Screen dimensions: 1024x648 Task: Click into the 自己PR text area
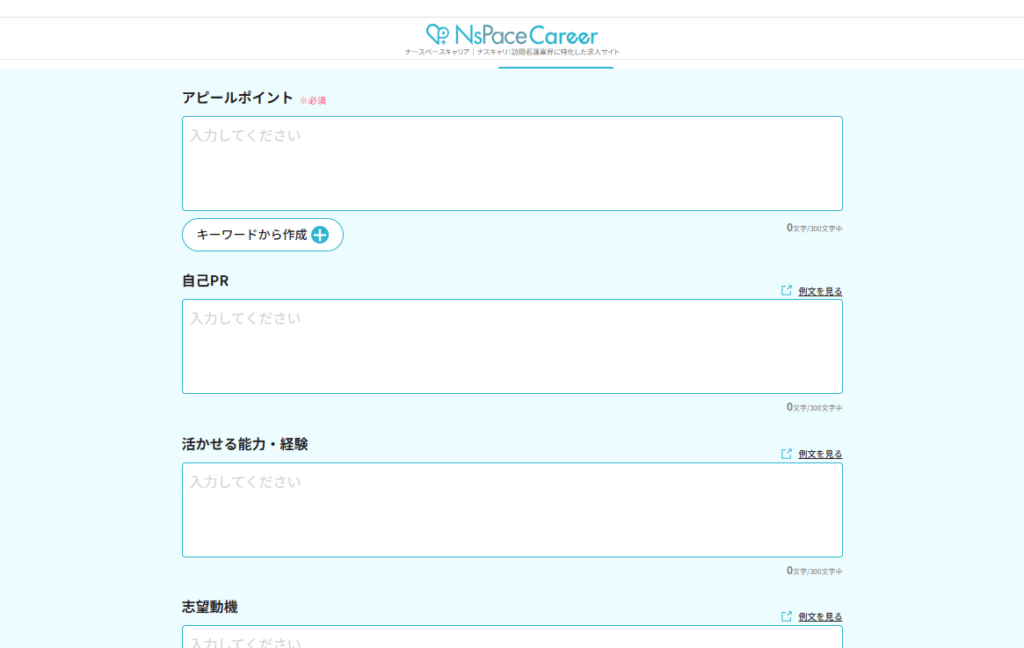coord(512,346)
